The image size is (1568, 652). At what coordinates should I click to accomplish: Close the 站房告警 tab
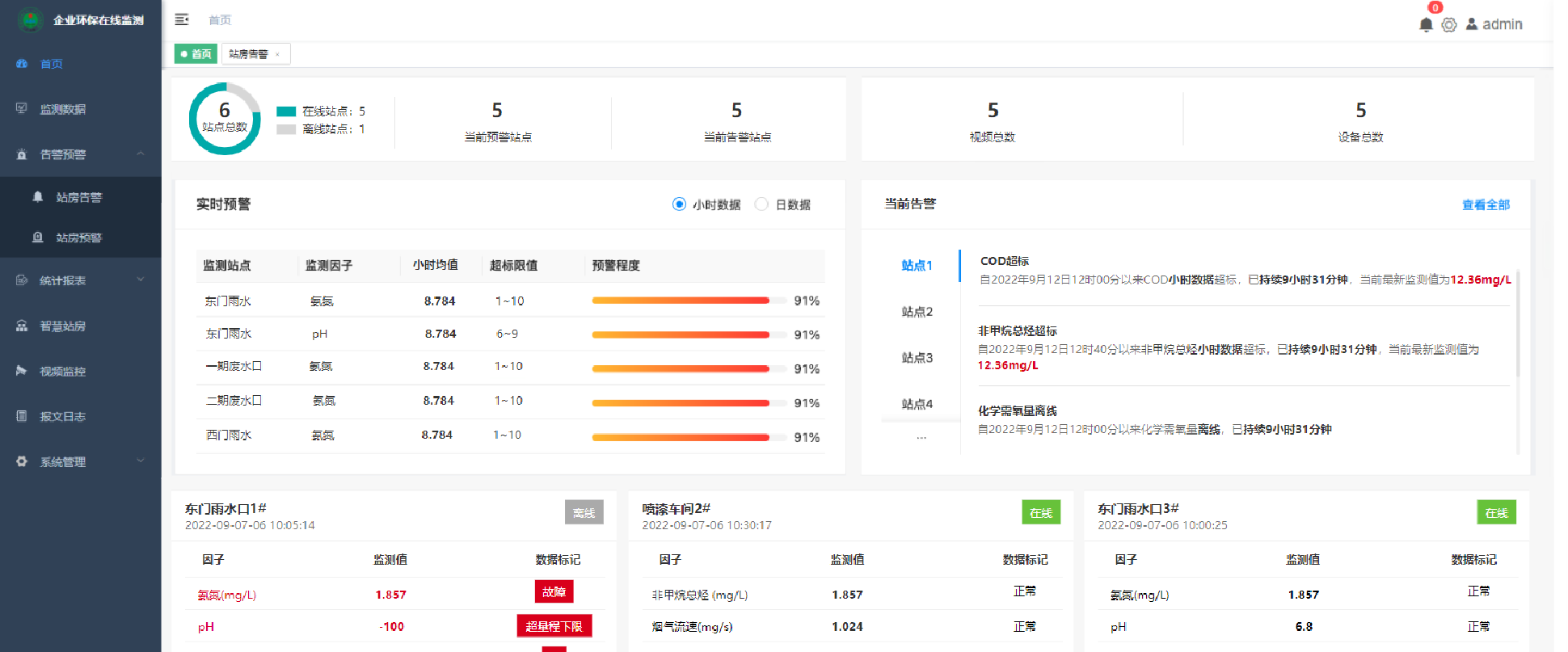tap(277, 54)
